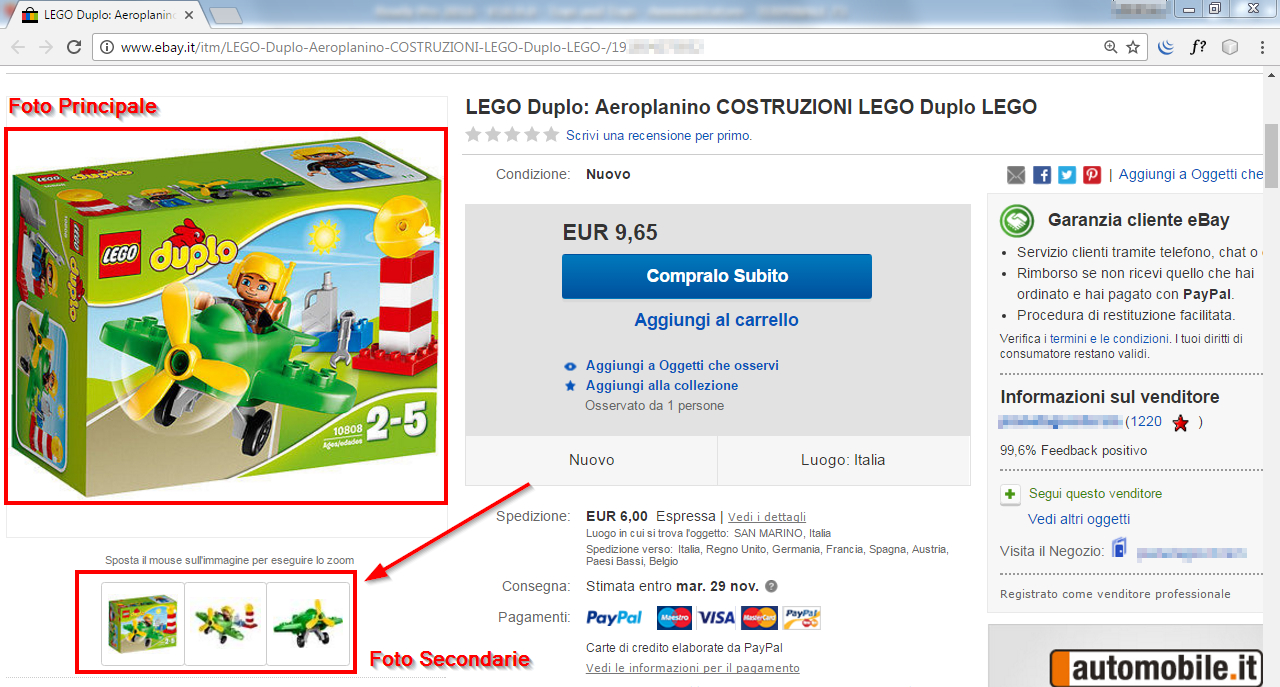The image size is (1280, 687).
Task: Share the listing via email icon
Action: coord(1016,175)
